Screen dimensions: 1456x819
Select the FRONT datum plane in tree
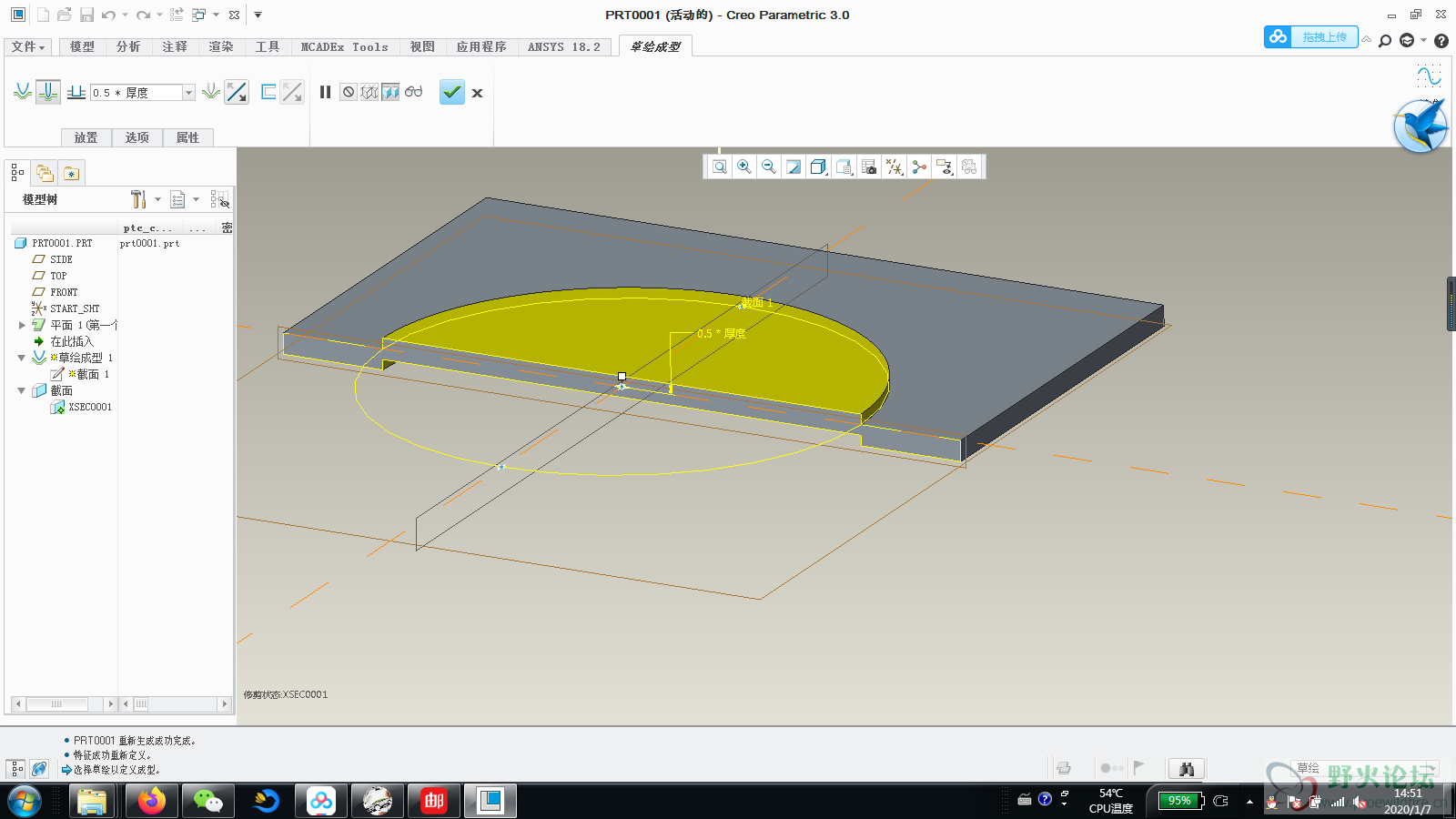pyautogui.click(x=56, y=292)
